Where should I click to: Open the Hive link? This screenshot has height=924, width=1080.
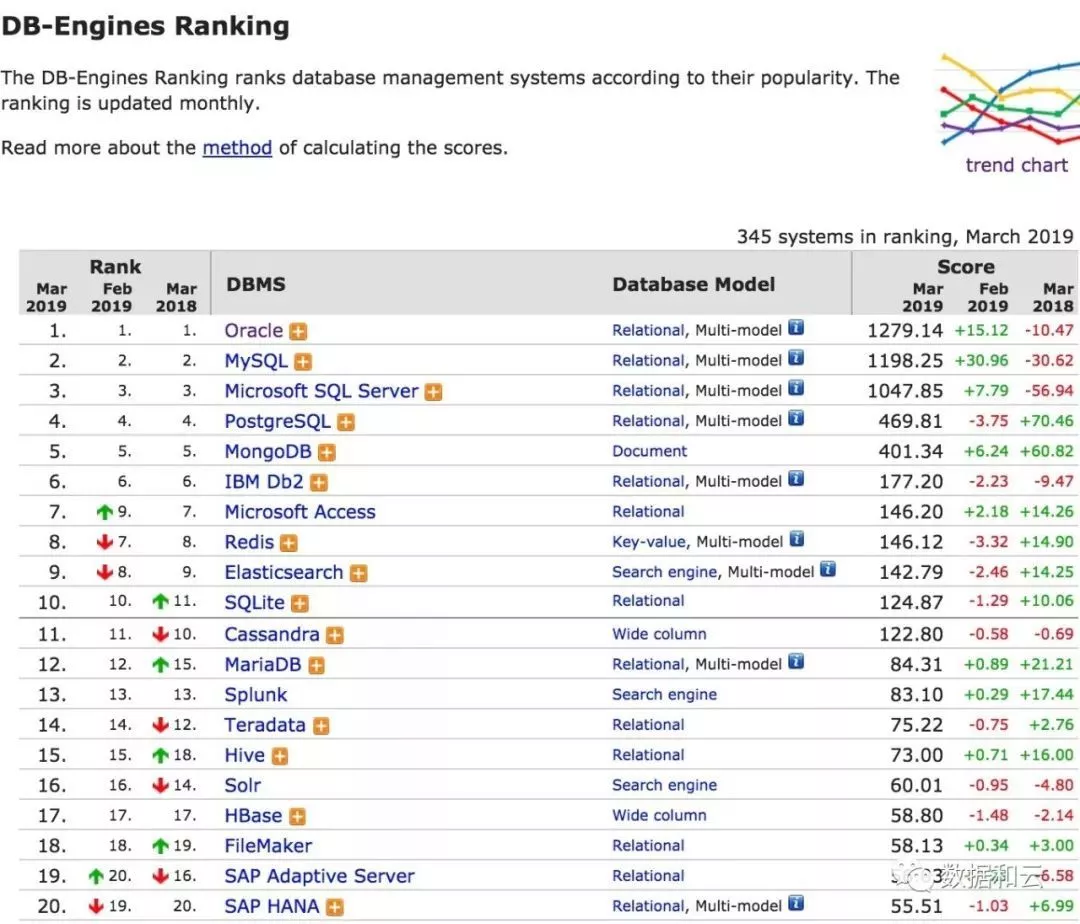[x=245, y=756]
